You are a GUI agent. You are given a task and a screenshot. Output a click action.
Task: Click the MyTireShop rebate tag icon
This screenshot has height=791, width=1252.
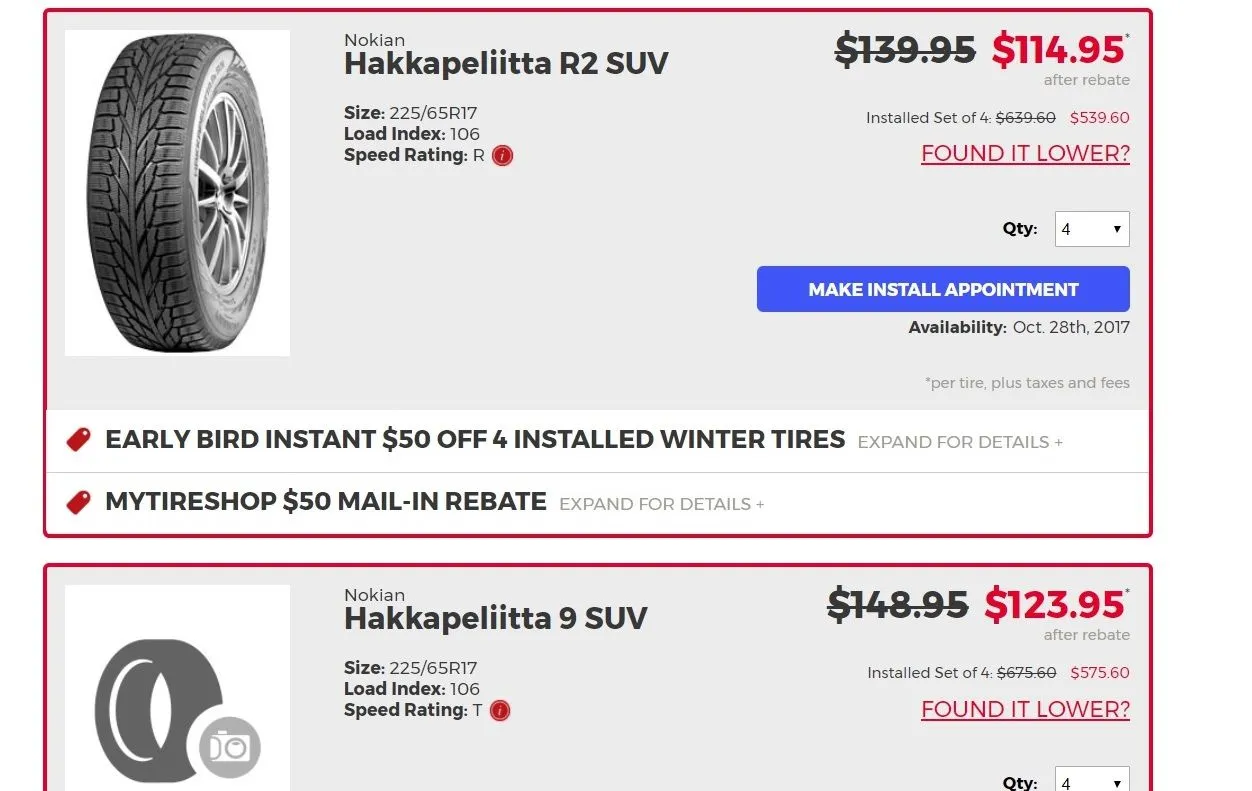click(78, 502)
